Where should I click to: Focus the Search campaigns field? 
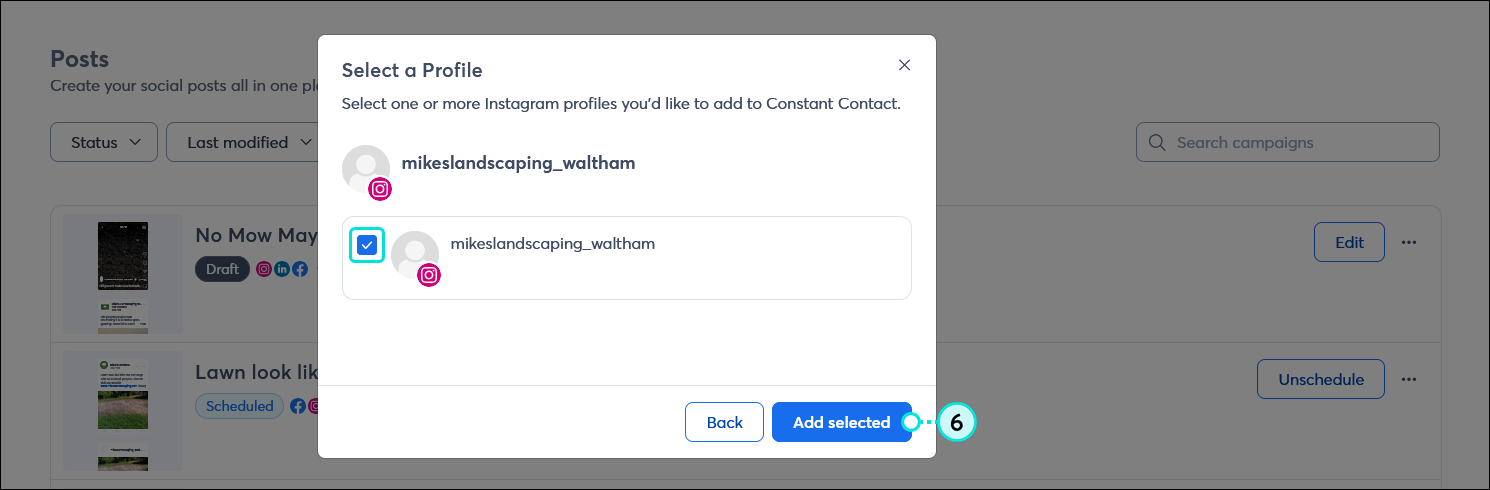coord(1300,142)
